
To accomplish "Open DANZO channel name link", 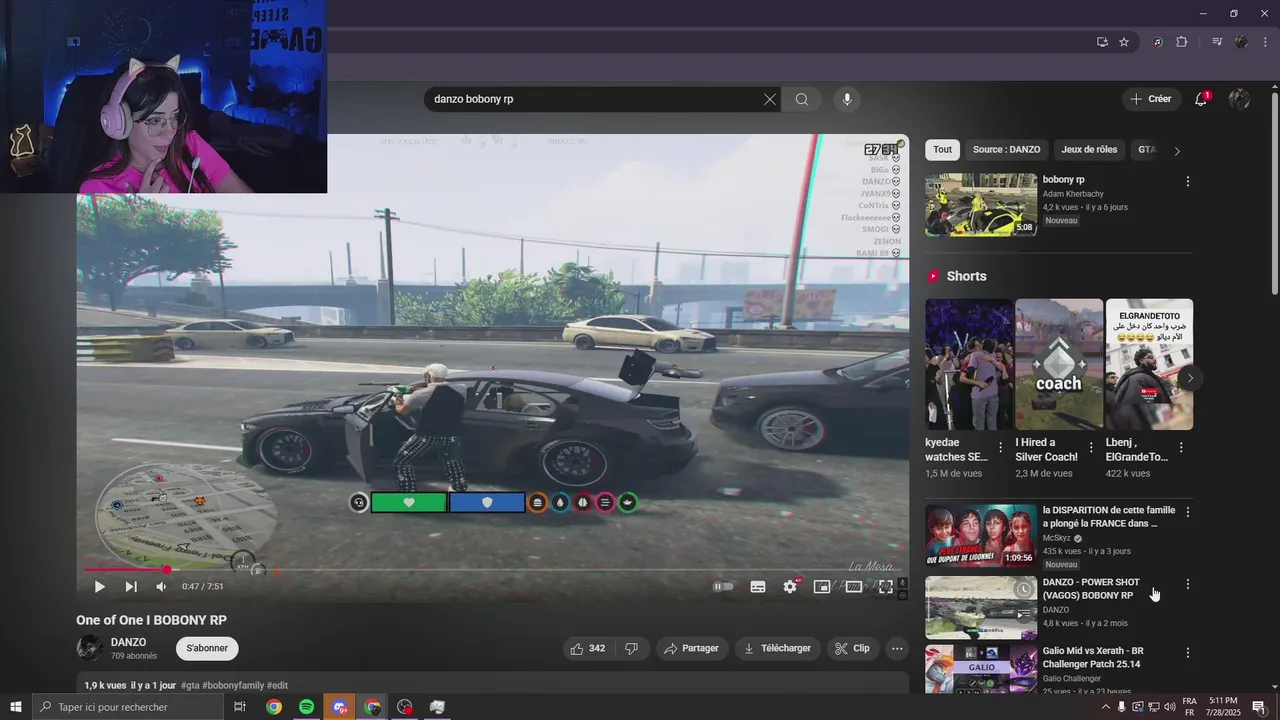I will pos(128,642).
